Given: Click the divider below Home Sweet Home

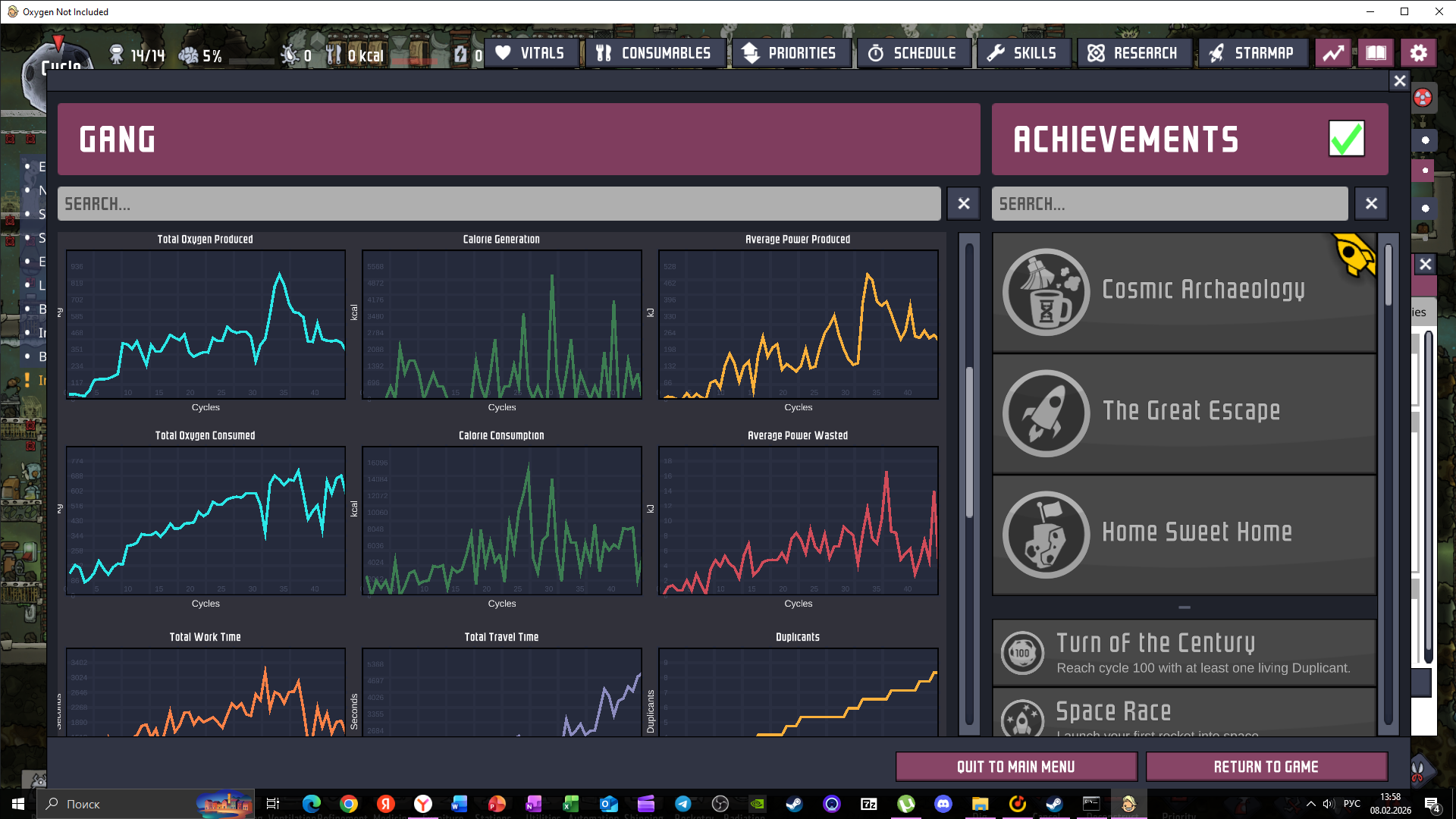Looking at the screenshot, I should point(1184,607).
